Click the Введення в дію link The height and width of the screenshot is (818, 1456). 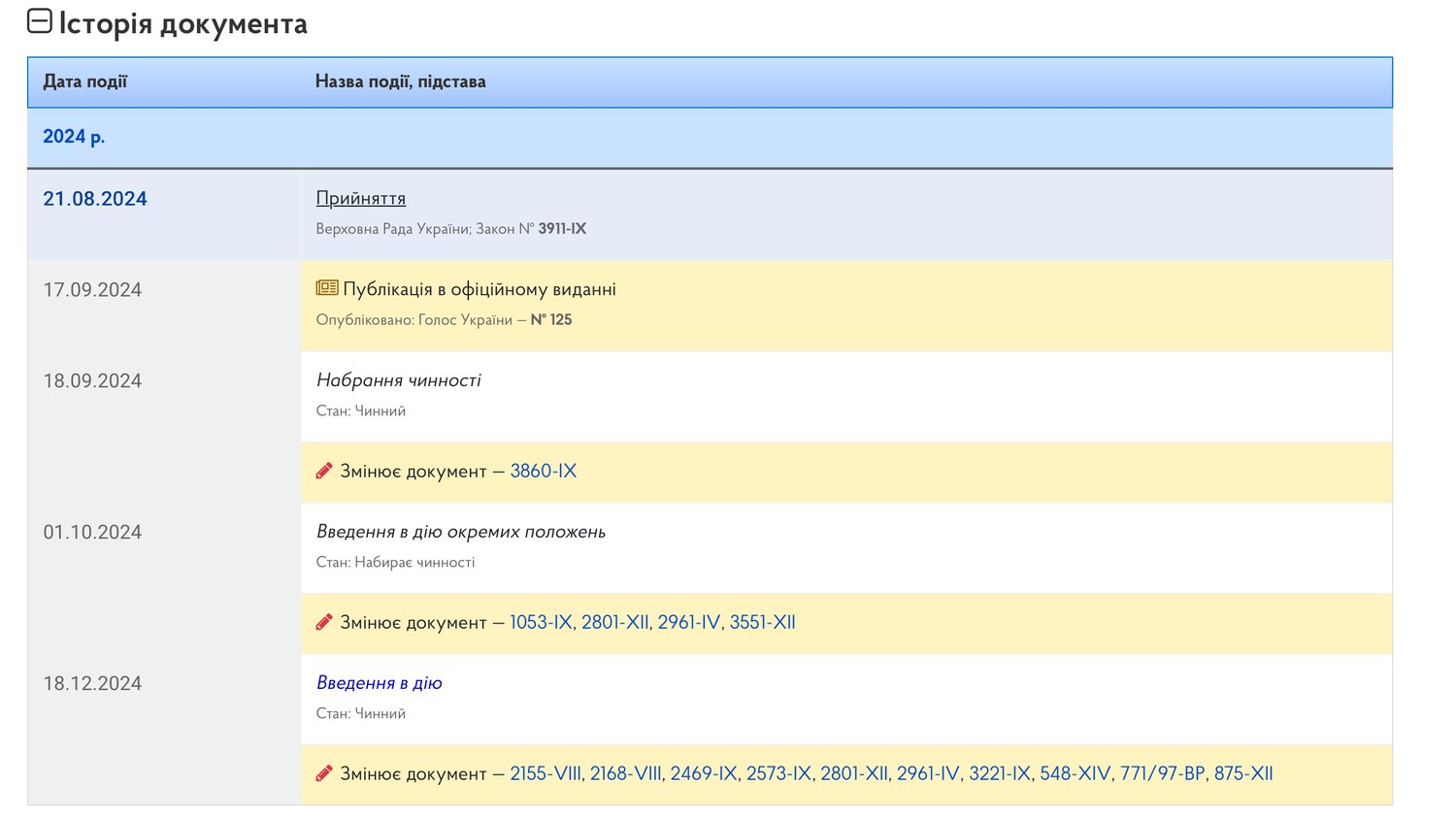pos(380,682)
